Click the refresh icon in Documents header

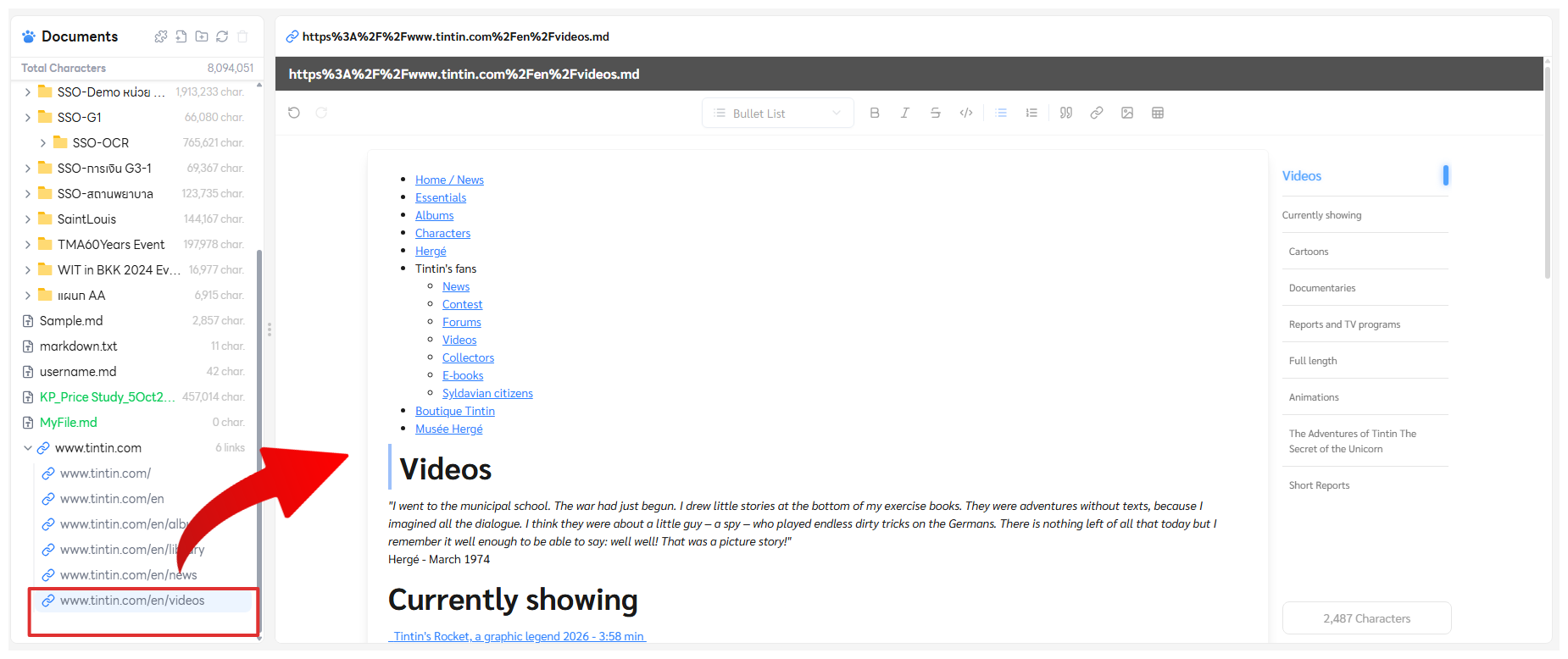click(222, 36)
